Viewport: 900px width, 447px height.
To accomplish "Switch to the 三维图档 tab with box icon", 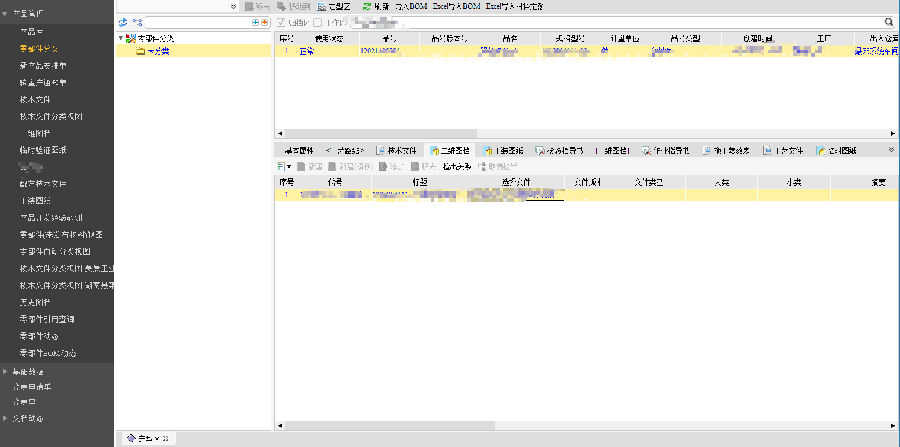I will click(x=503, y=150).
